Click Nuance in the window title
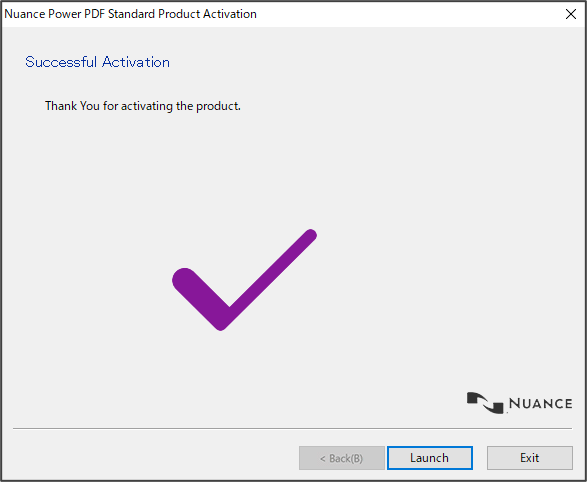Viewport: 587px width, 482px height. pos(24,14)
